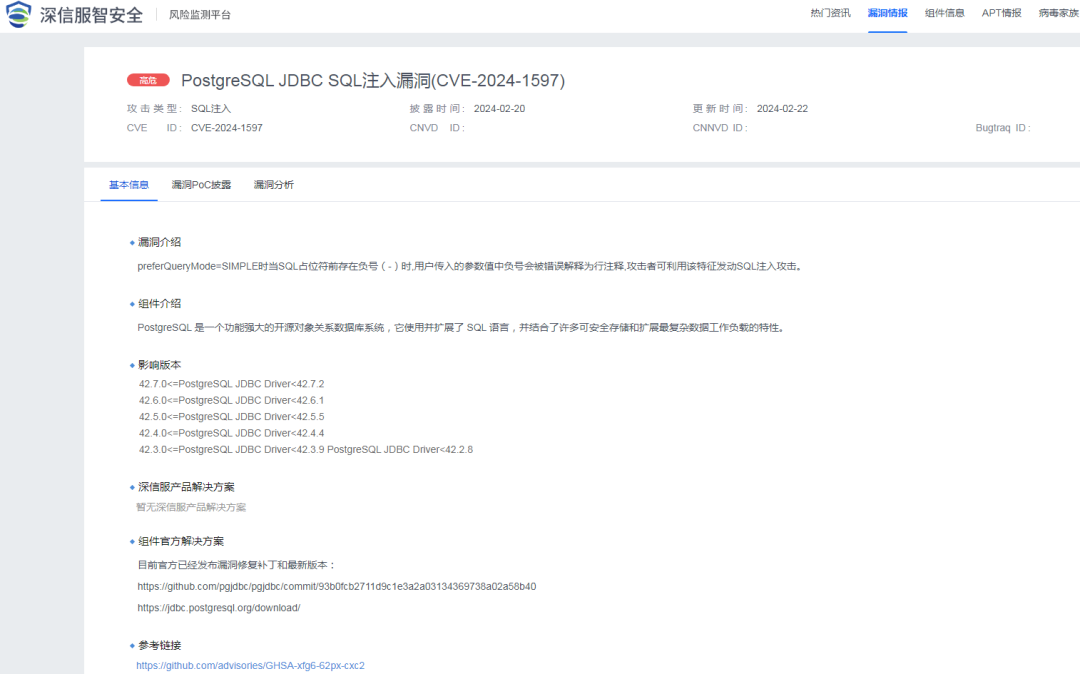
Task: Click the Sangfor shield logo icon
Action: tap(19, 14)
